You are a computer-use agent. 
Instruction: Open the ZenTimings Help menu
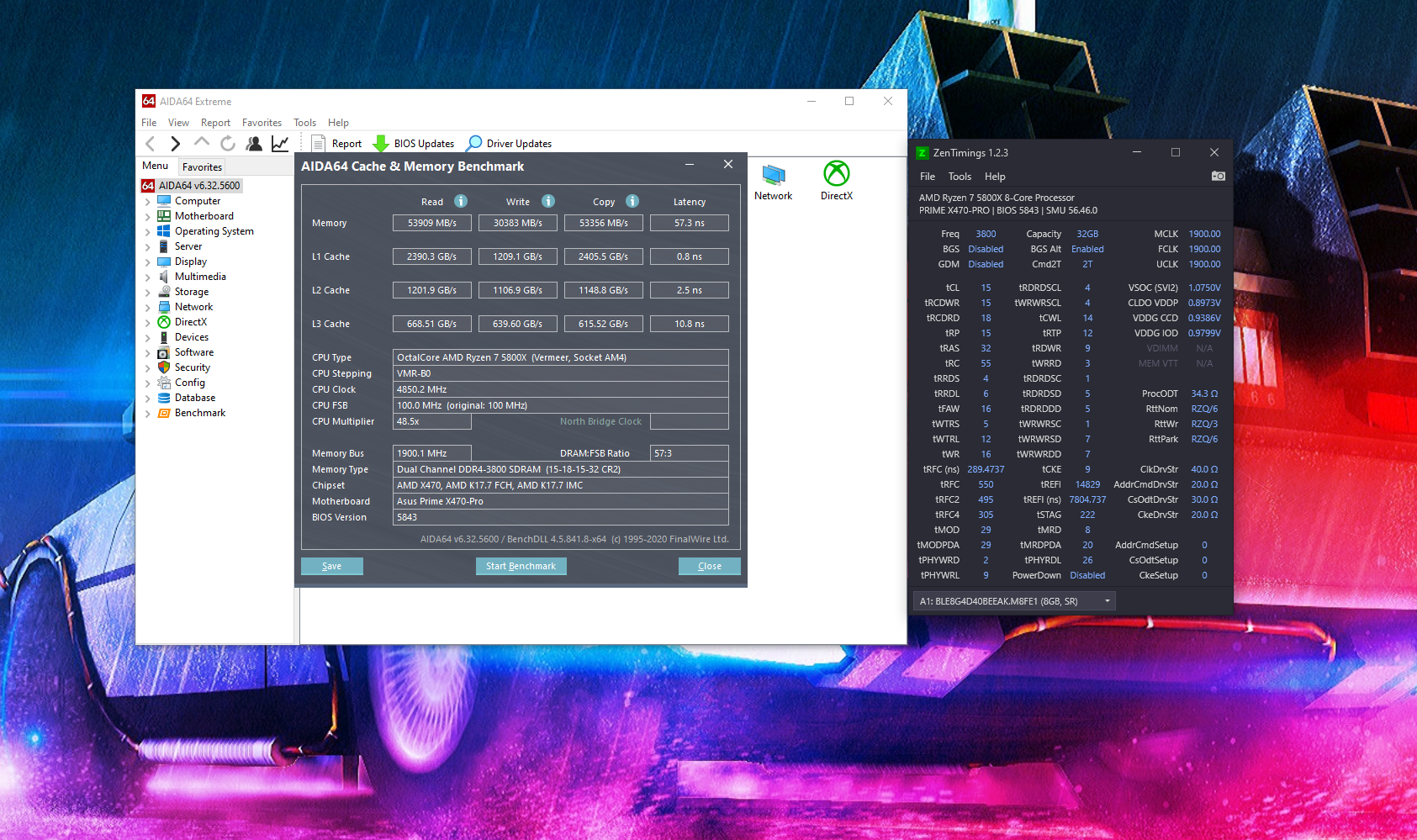(995, 177)
